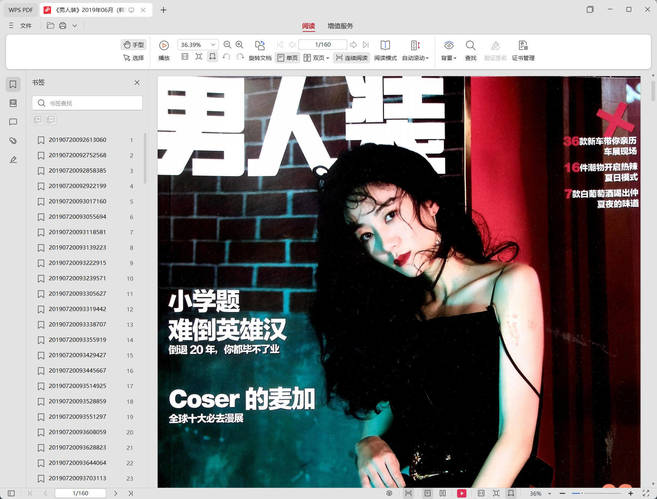The image size is (657, 499).
Task: Click the red play button in status bar
Action: (x=461, y=493)
